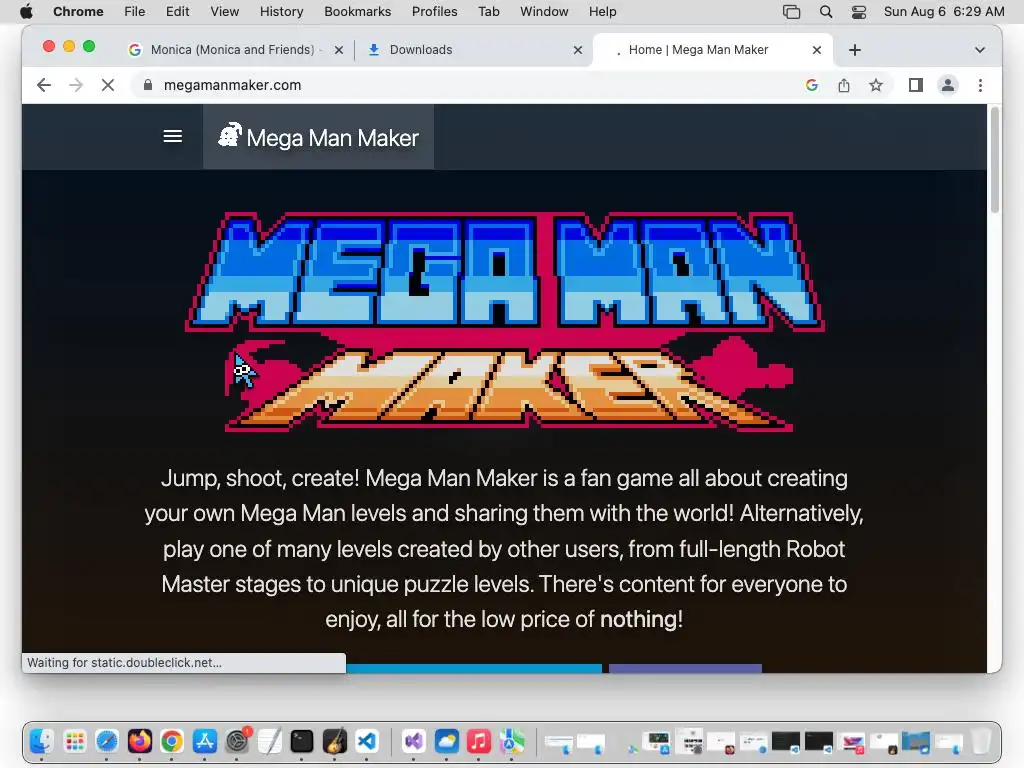The width and height of the screenshot is (1024, 768).
Task: Open the View menu
Action: (225, 11)
